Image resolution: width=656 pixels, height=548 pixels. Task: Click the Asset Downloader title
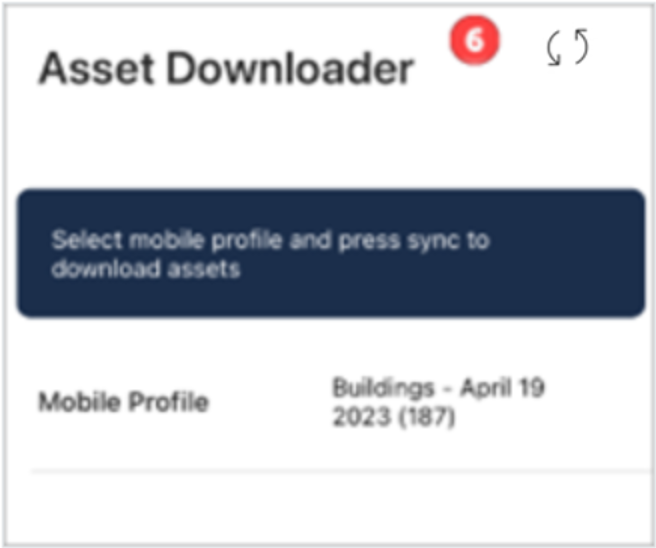tap(226, 70)
